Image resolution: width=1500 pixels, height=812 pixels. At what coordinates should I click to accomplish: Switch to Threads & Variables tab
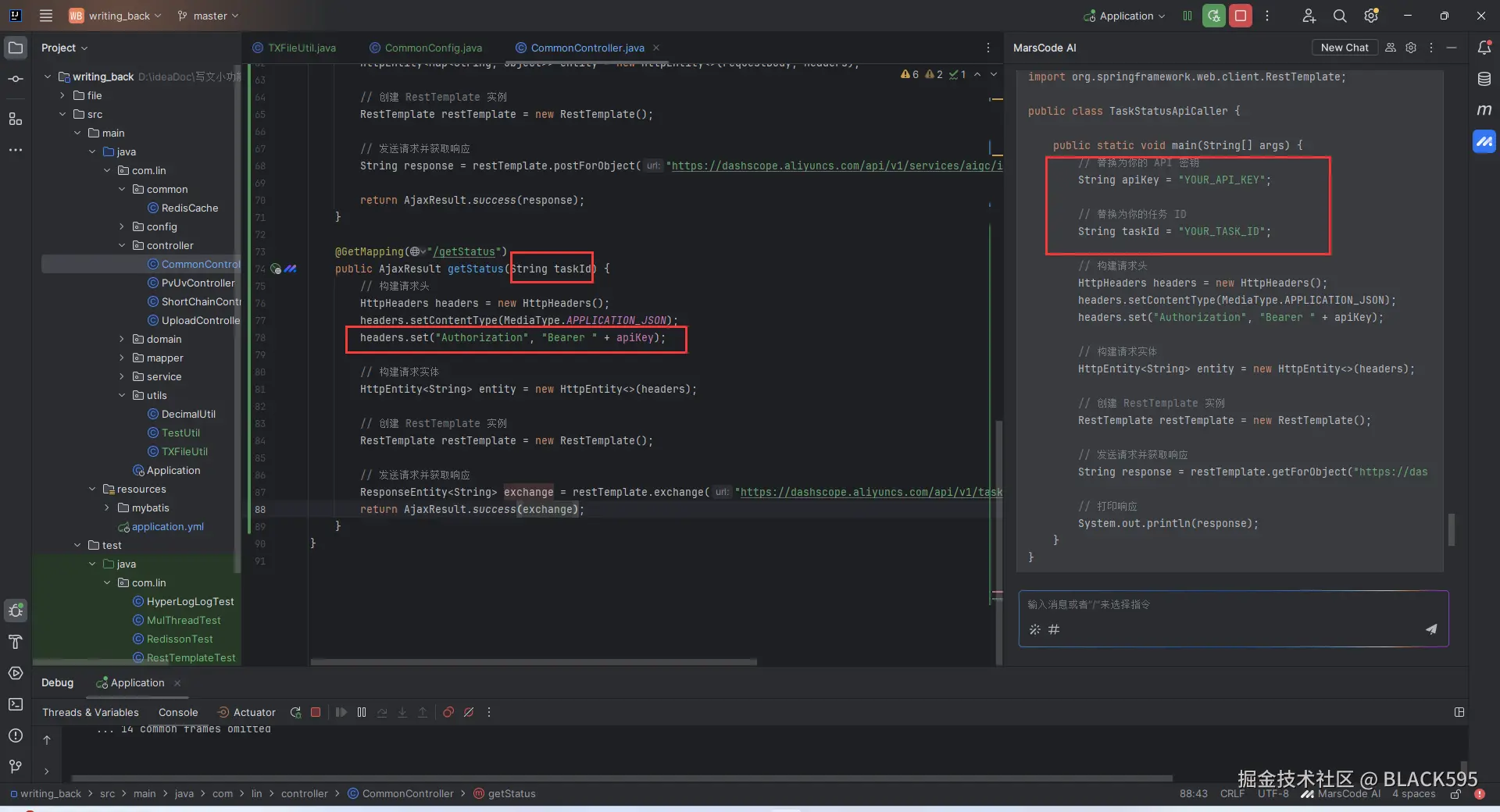(91, 712)
